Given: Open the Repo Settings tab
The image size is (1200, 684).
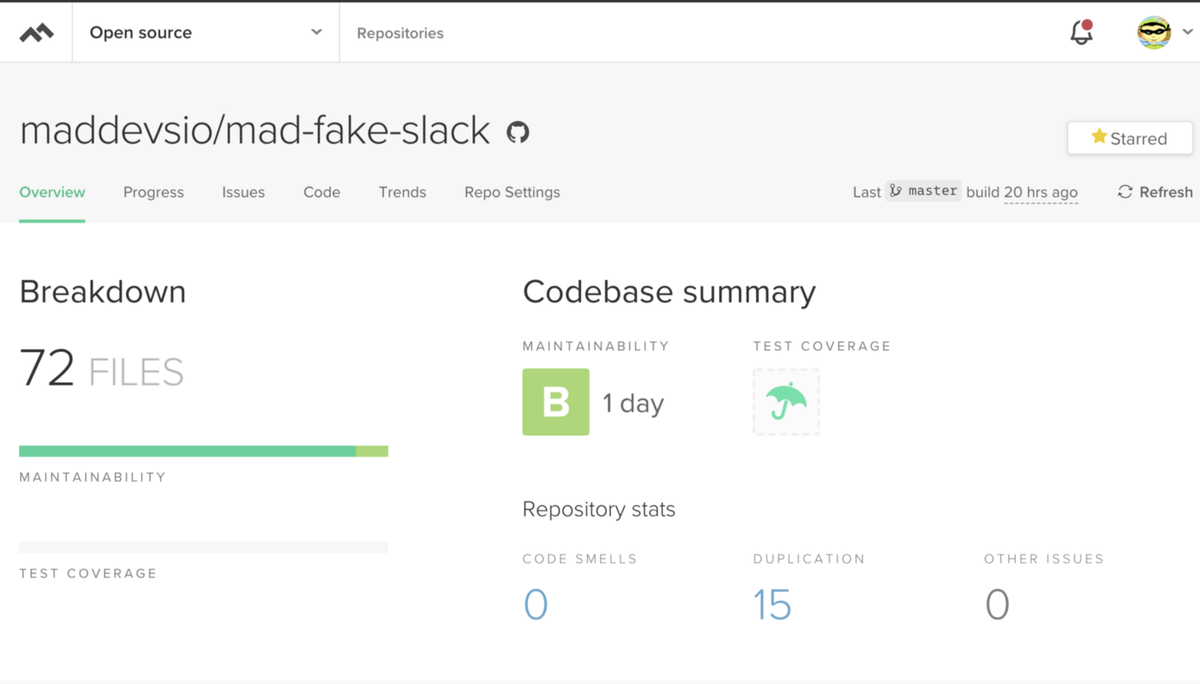Looking at the screenshot, I should (x=512, y=192).
